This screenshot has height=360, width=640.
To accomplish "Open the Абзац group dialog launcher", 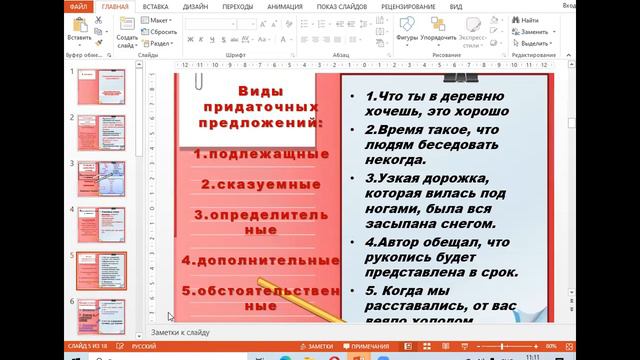I will [389, 55].
